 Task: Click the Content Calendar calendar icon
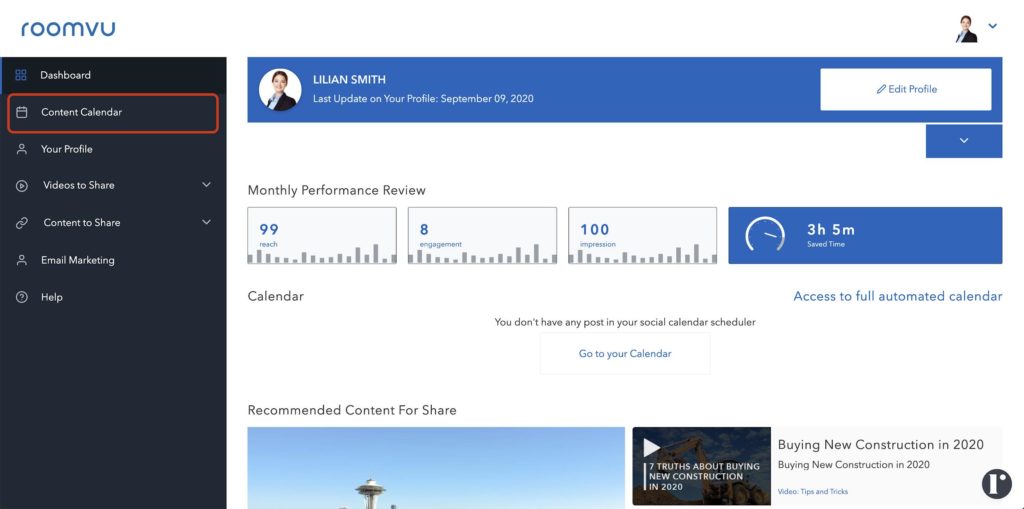(x=21, y=112)
